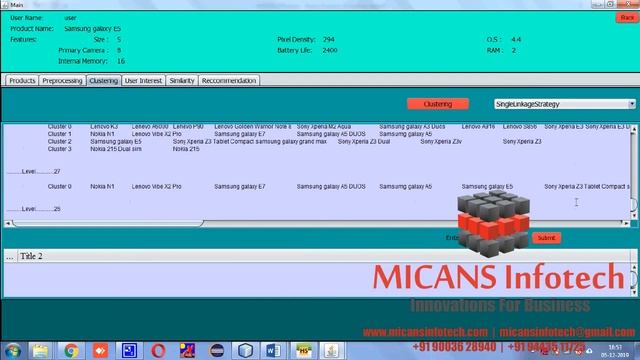Click Pixel Density value 294
Viewport: 640px width, 360px height.
(x=329, y=40)
